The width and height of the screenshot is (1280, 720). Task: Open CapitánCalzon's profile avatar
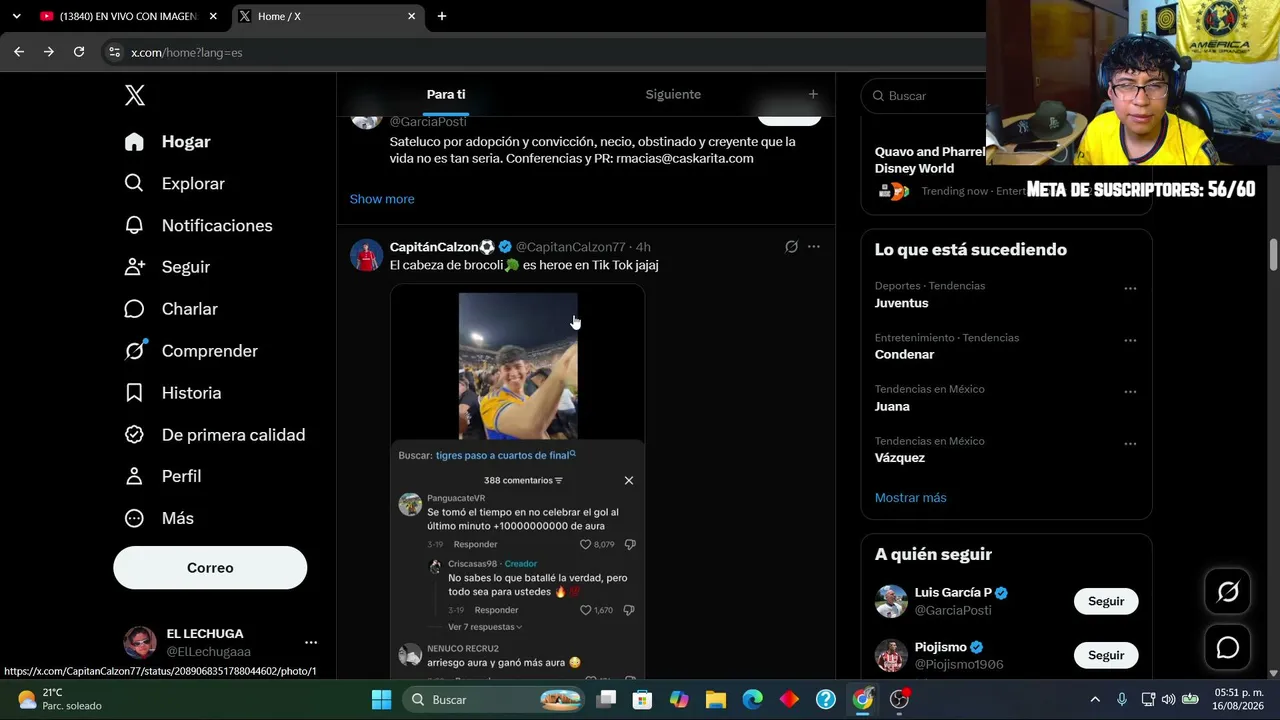tap(367, 255)
